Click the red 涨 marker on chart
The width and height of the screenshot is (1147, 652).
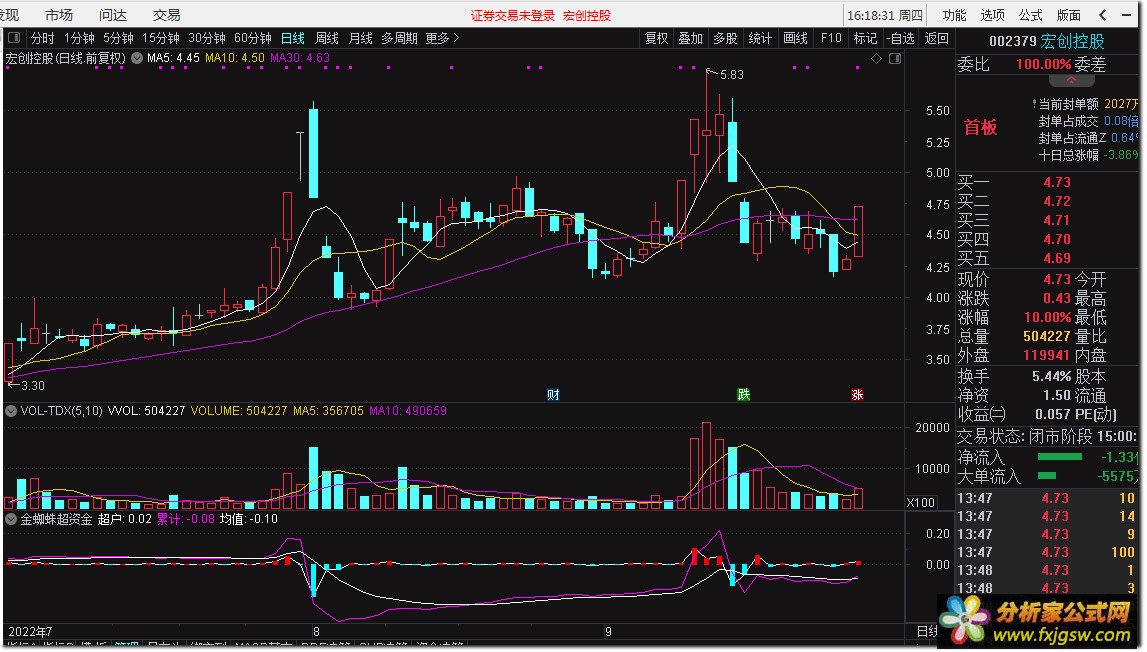857,394
